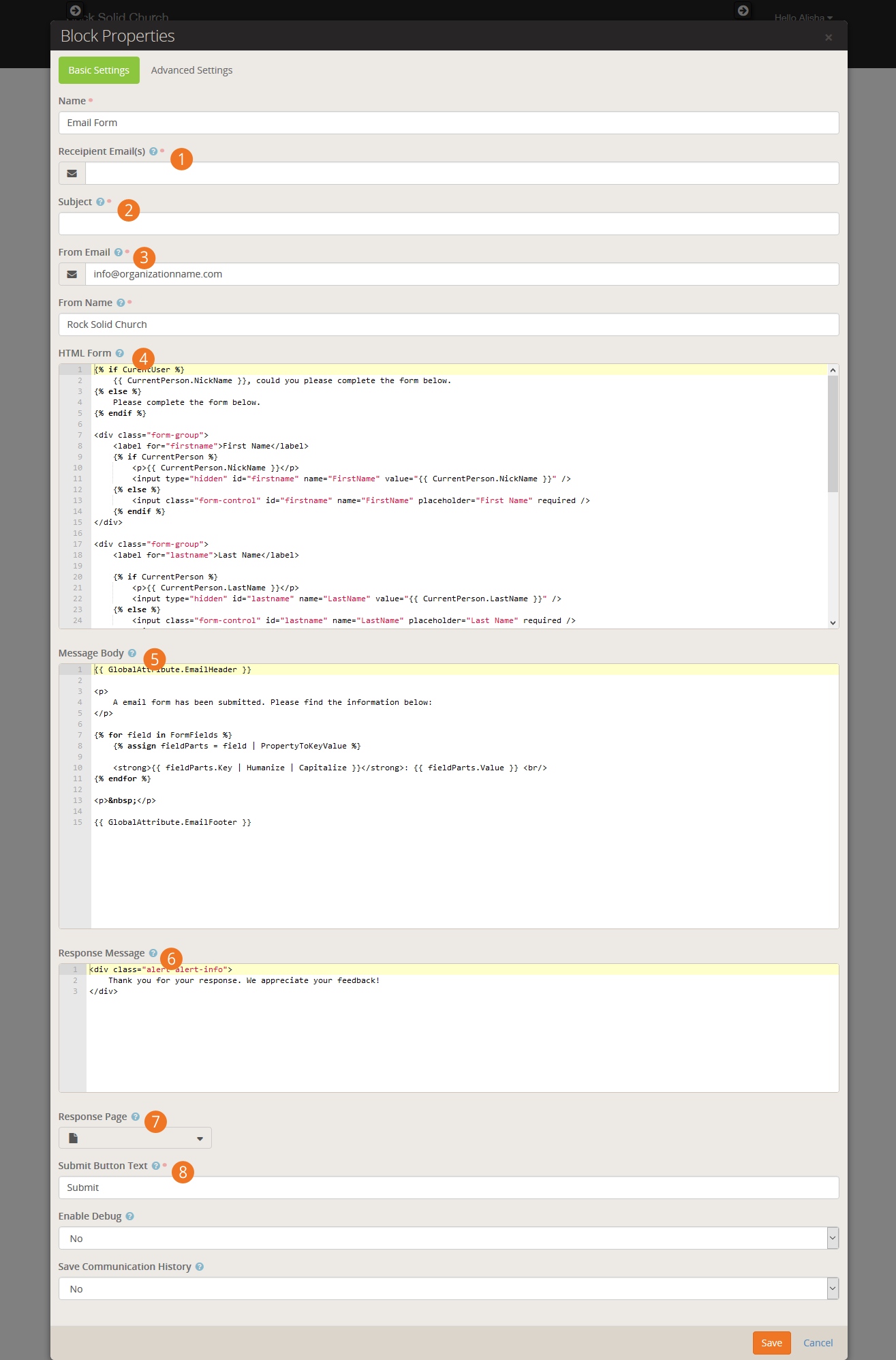This screenshot has height=1360, width=896.
Task: Click help icon next to Receipient Email(s)
Action: pyautogui.click(x=153, y=151)
